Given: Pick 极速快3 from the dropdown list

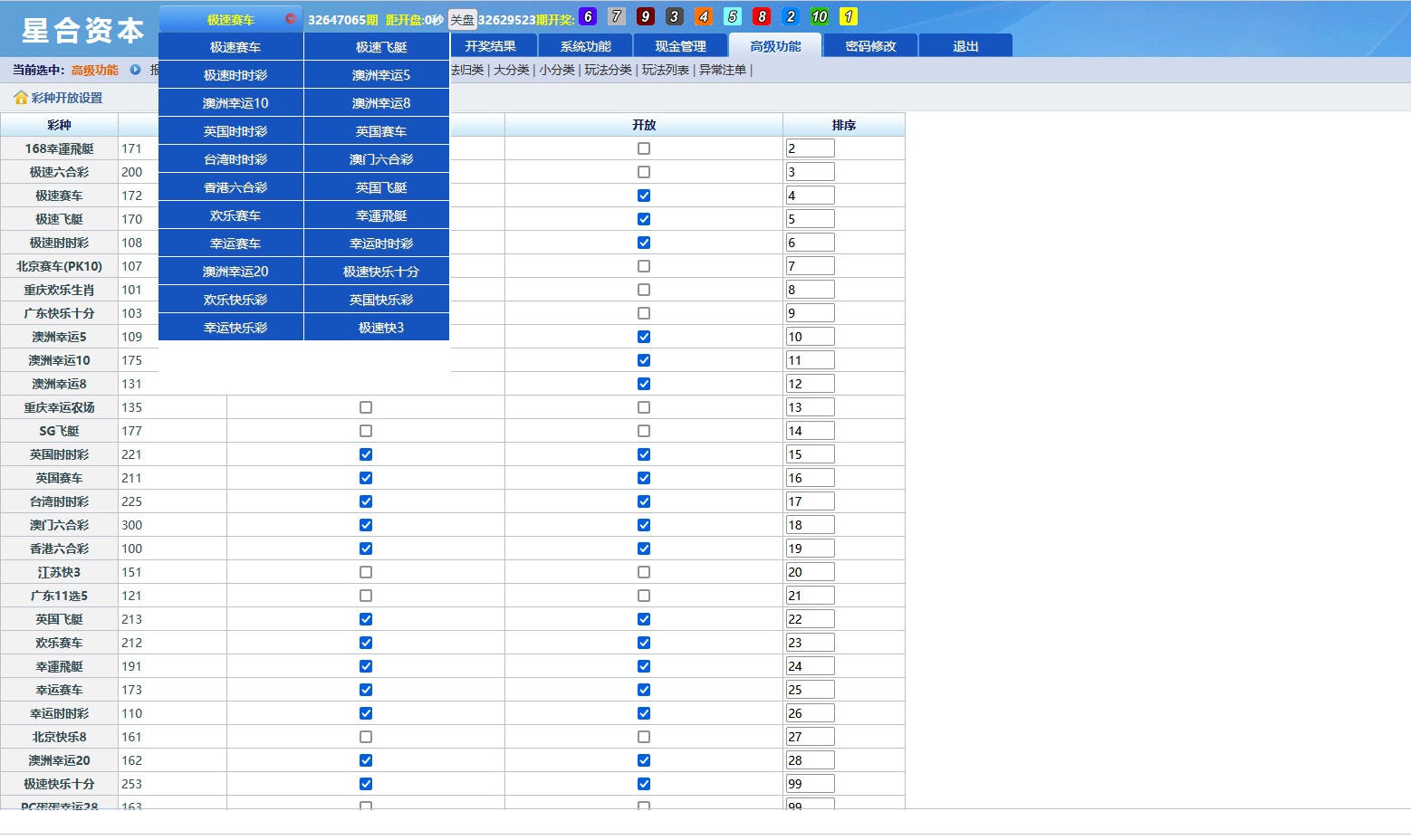Looking at the screenshot, I should (380, 328).
